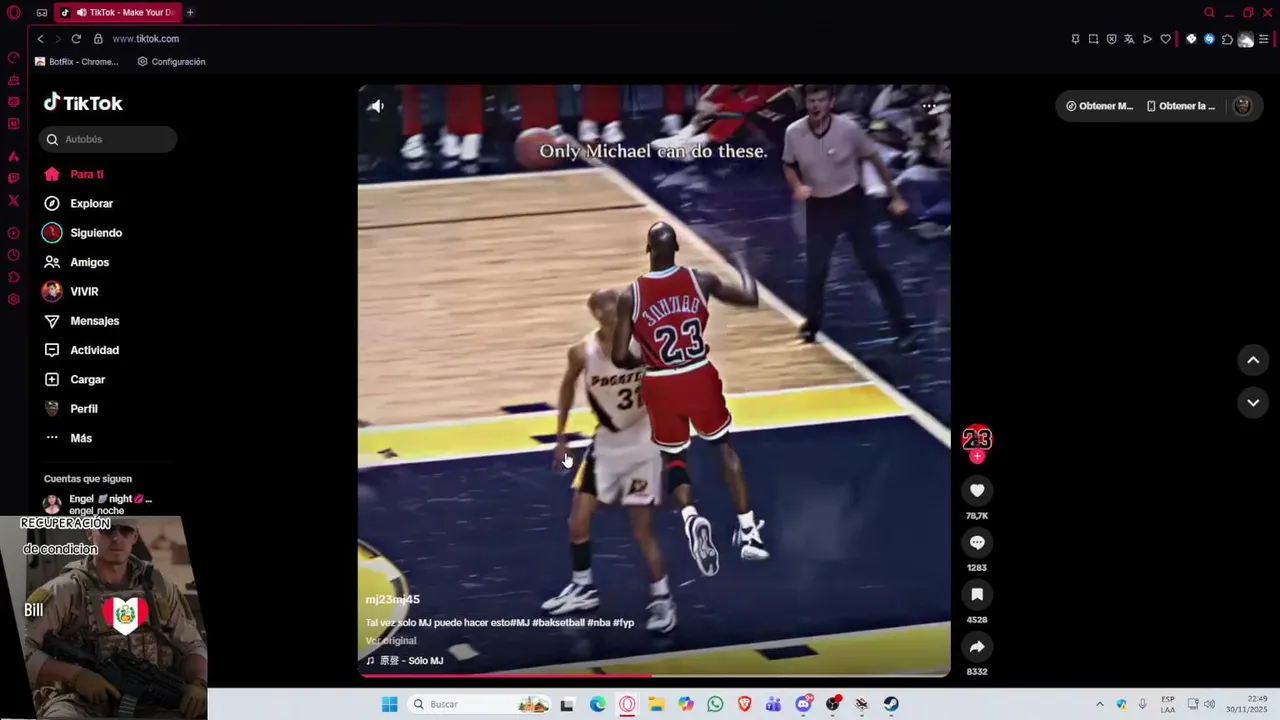Click the TikTok search field
The image size is (1280, 720).
108,139
